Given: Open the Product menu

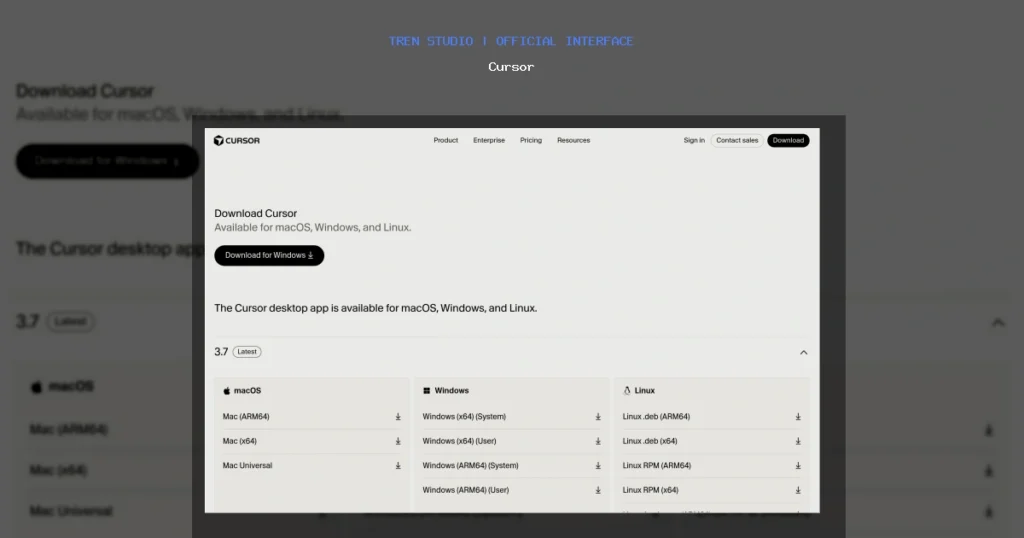Looking at the screenshot, I should click(445, 140).
